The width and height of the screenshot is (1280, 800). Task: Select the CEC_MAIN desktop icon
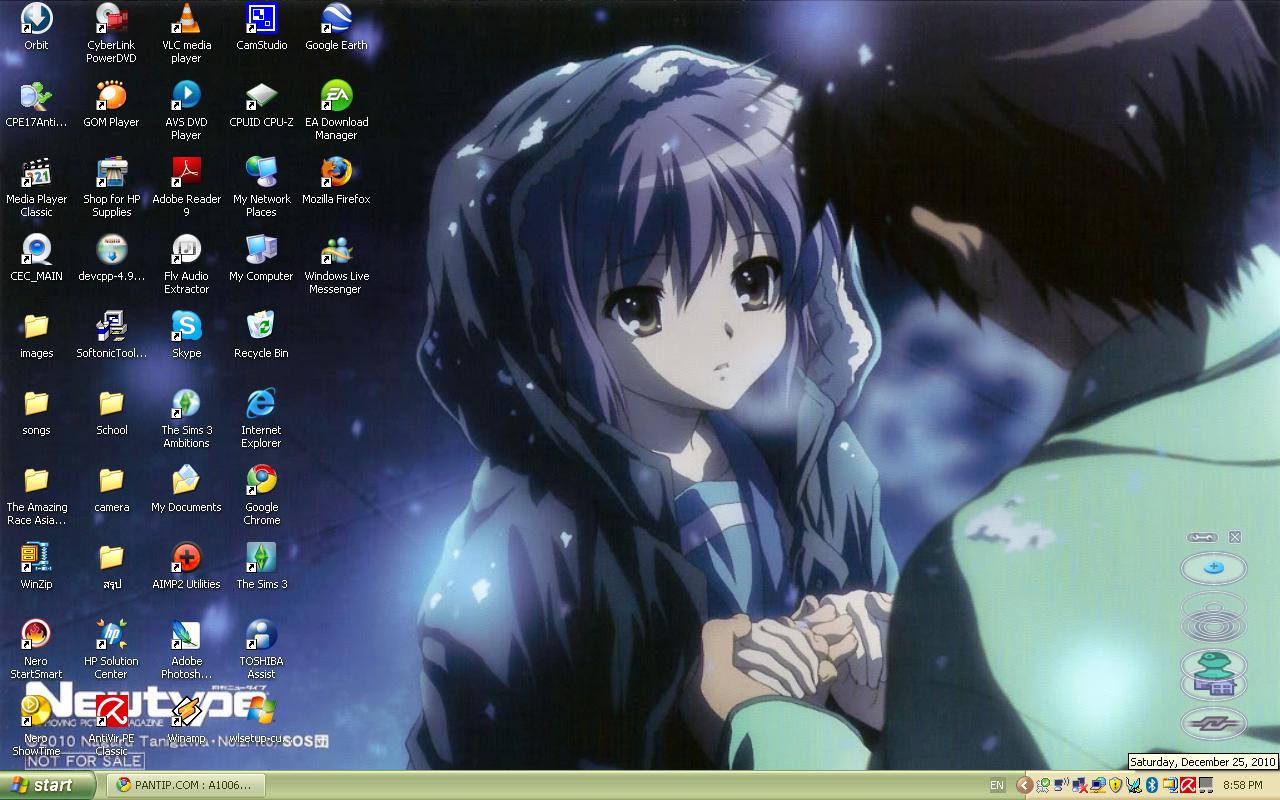36,258
